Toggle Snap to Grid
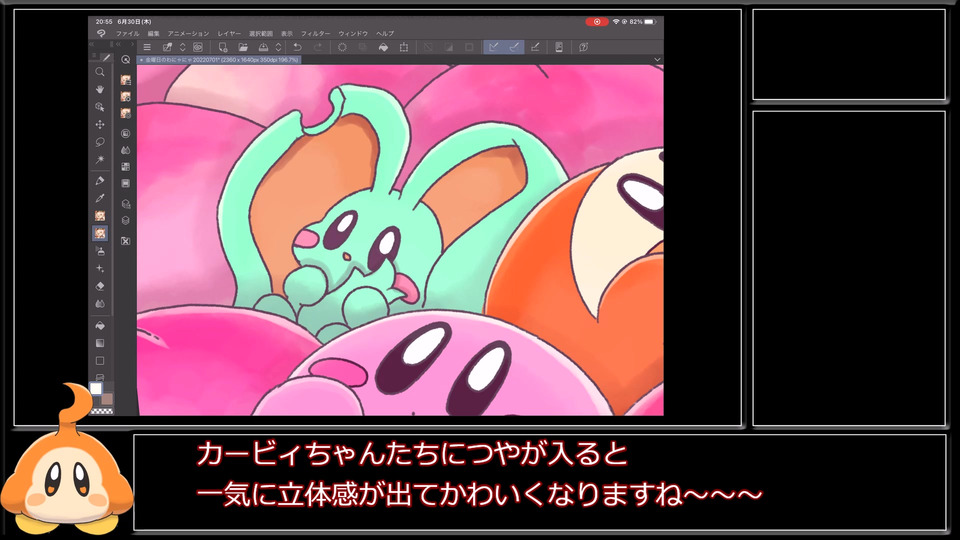 tap(535, 47)
